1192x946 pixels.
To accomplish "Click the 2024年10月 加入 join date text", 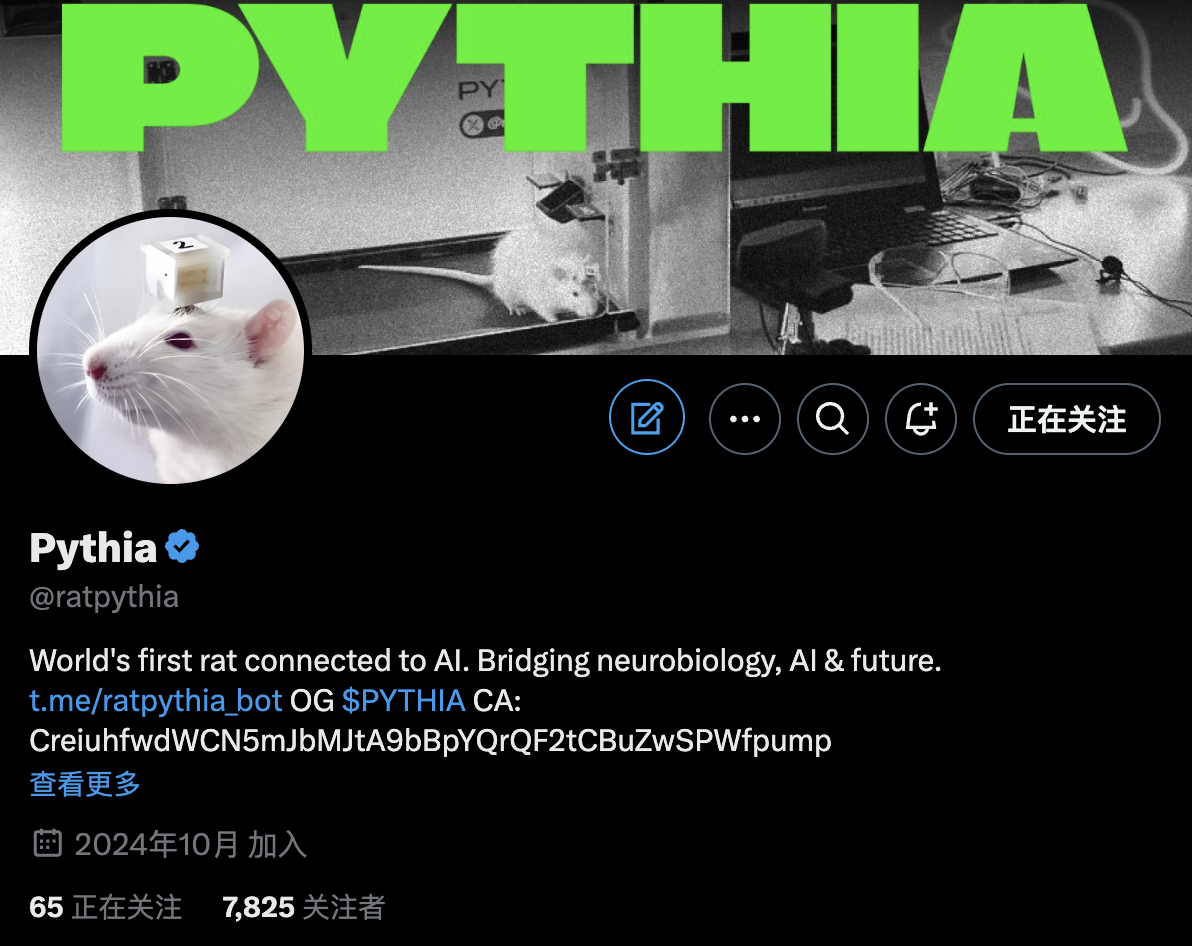I will pos(190,844).
